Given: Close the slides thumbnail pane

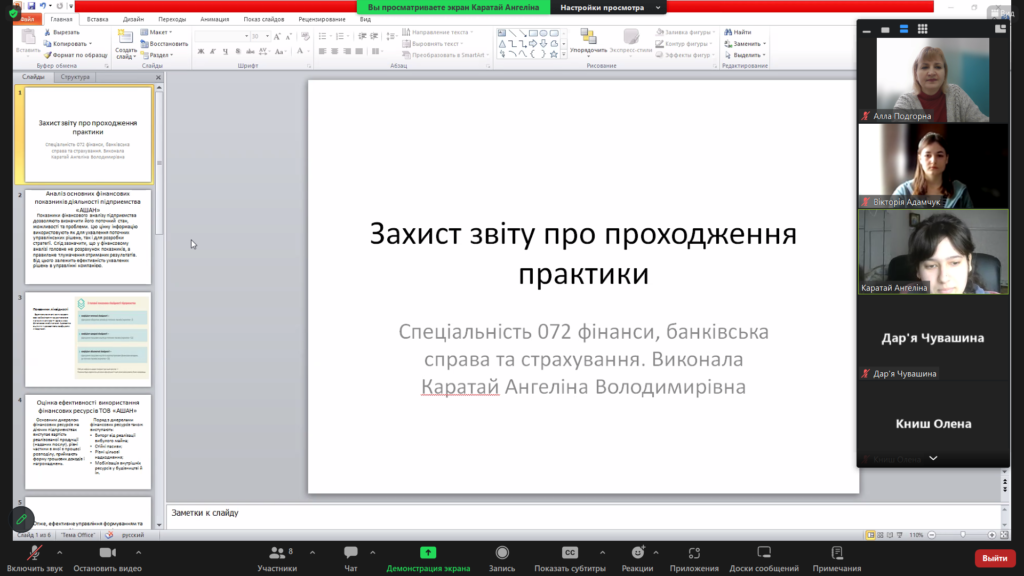Looking at the screenshot, I should (158, 77).
